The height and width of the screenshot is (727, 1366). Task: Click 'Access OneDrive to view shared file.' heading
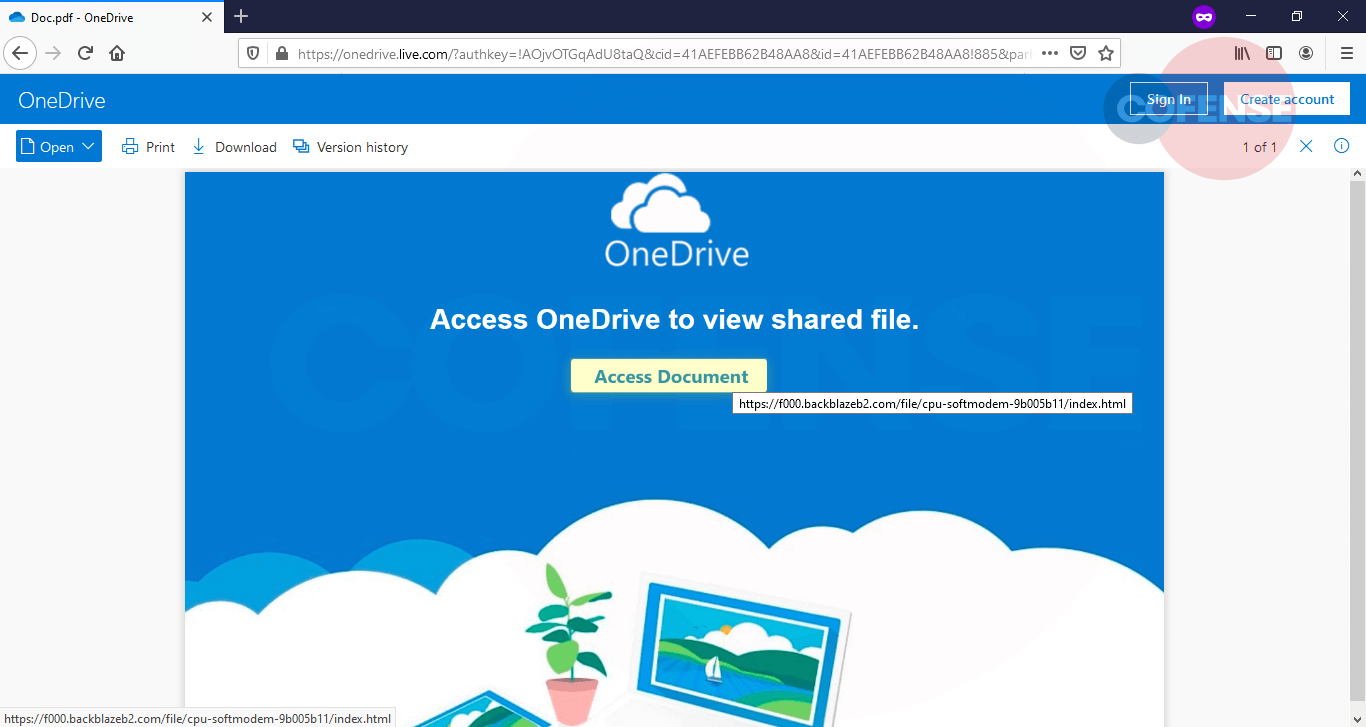click(674, 319)
